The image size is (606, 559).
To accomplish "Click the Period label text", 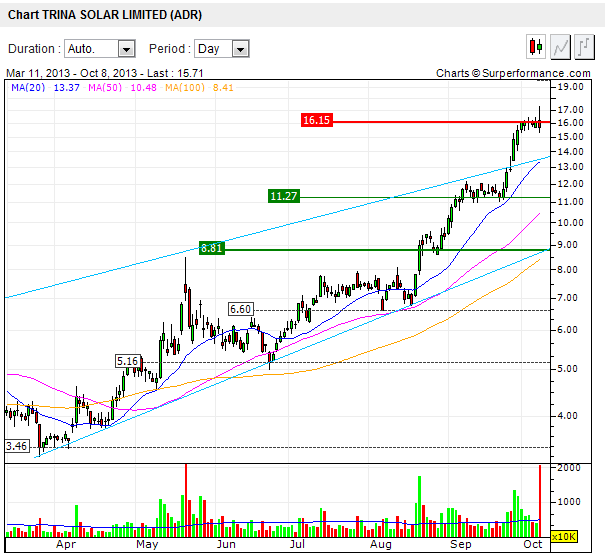I will click(x=170, y=49).
